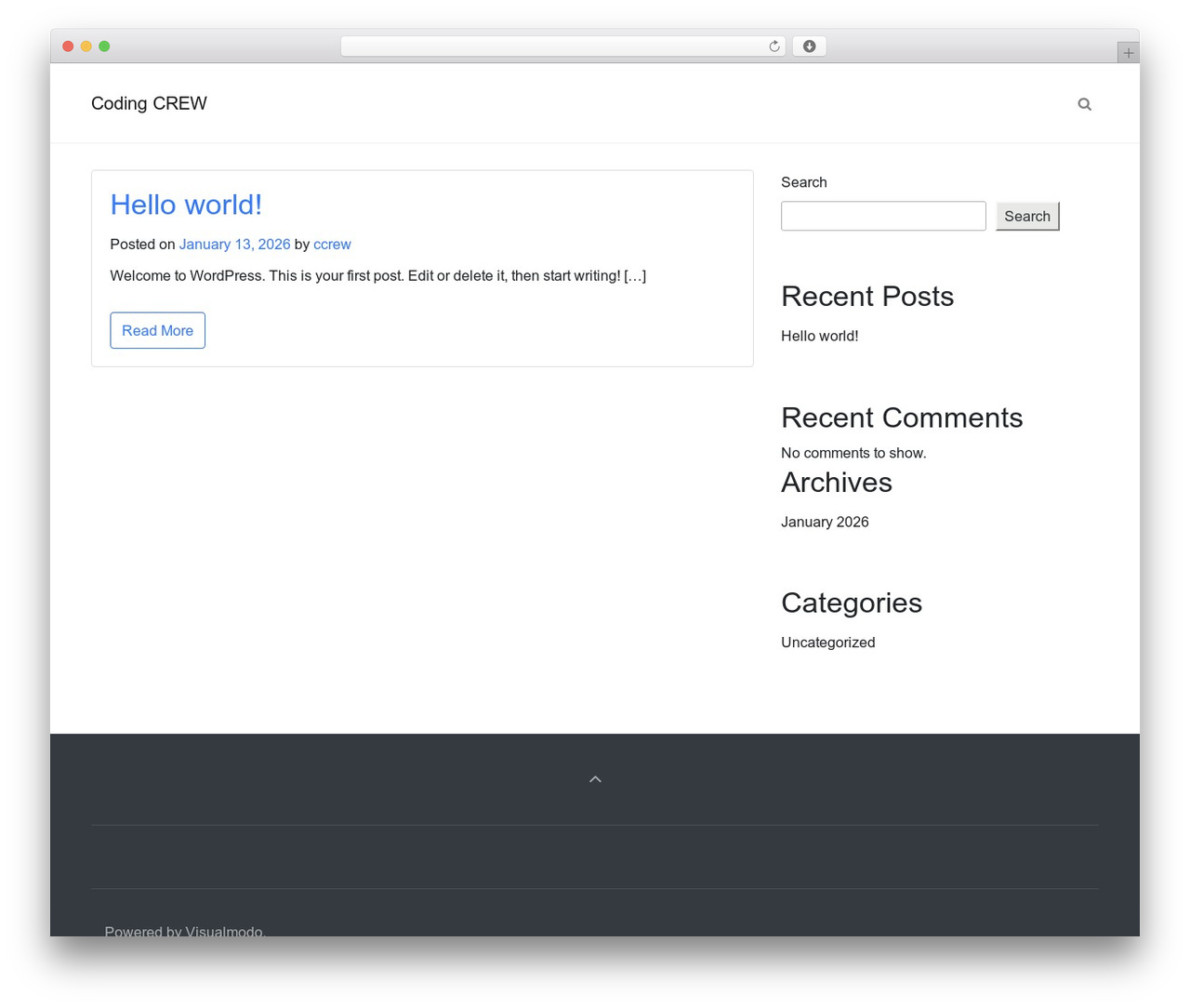Viewport: 1190px width, 1008px height.
Task: Click the Recent Posts heading
Action: (867, 296)
